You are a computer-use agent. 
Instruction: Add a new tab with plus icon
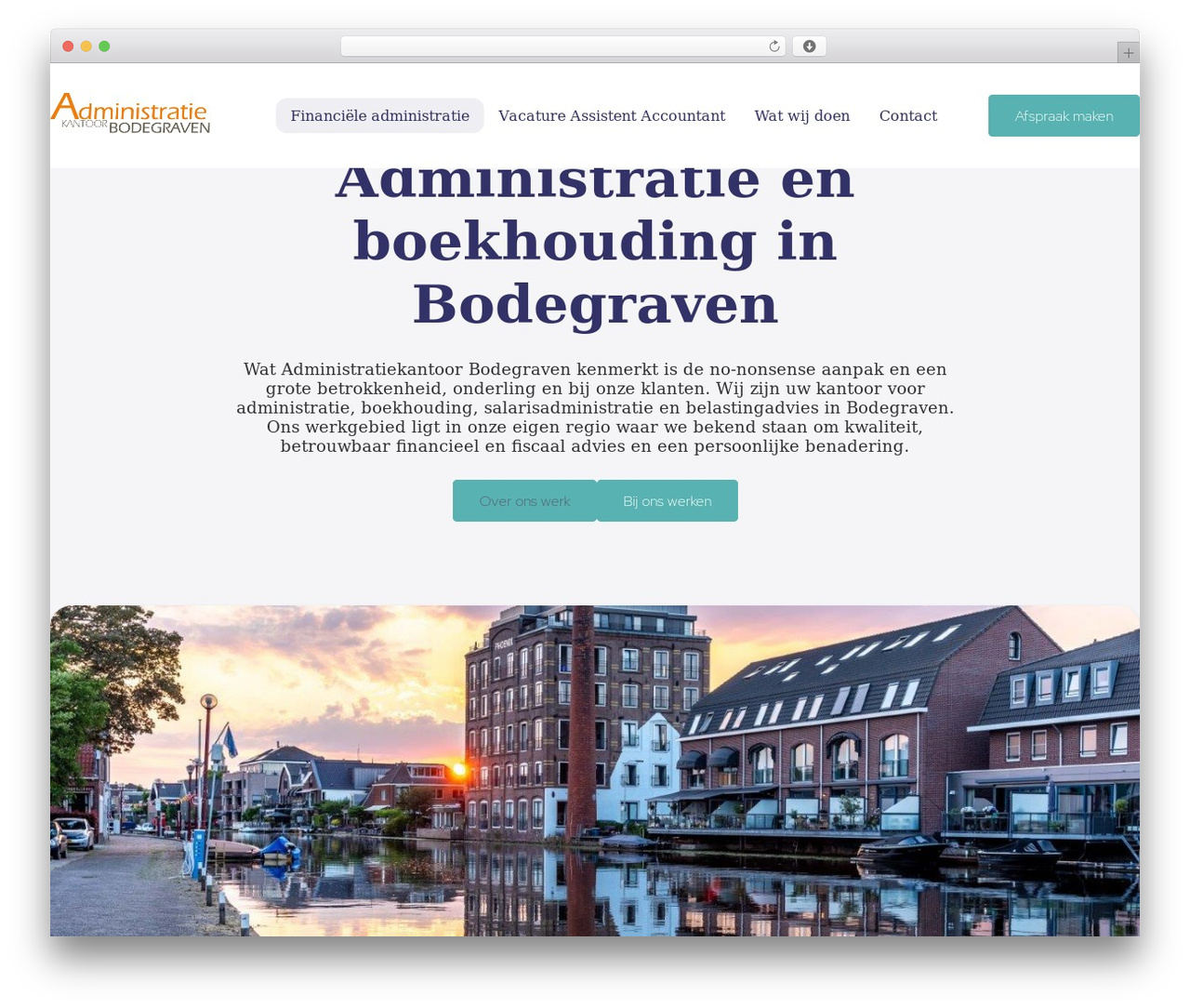click(1128, 53)
